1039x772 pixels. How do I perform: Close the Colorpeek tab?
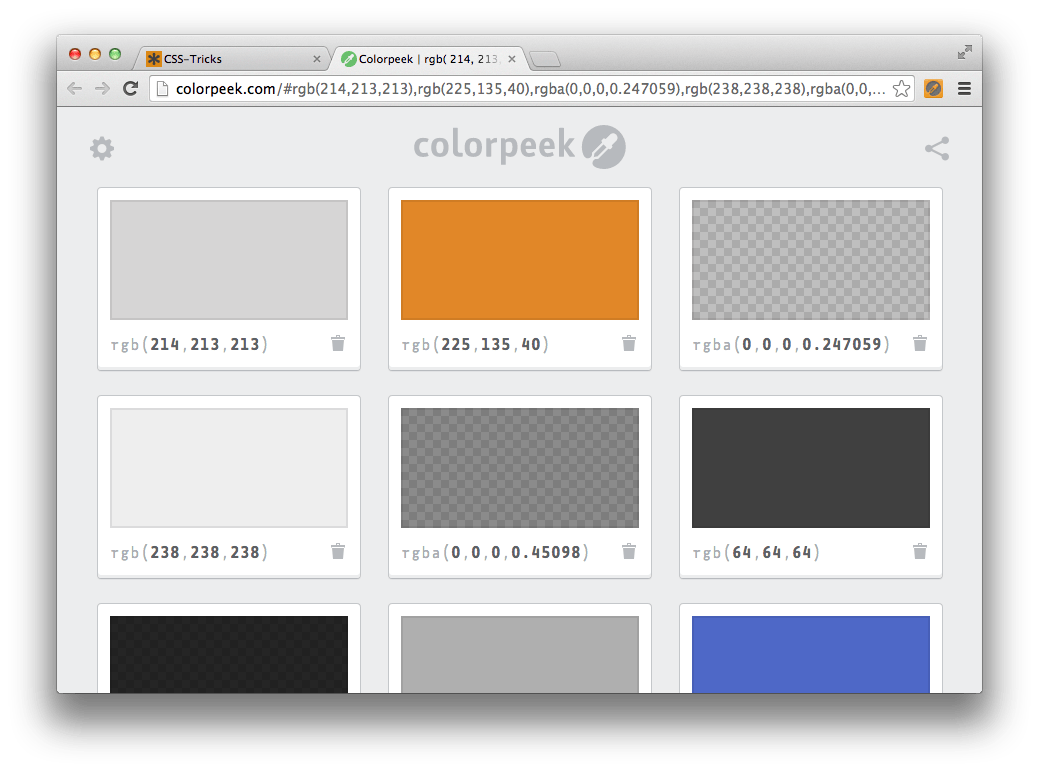(x=512, y=59)
